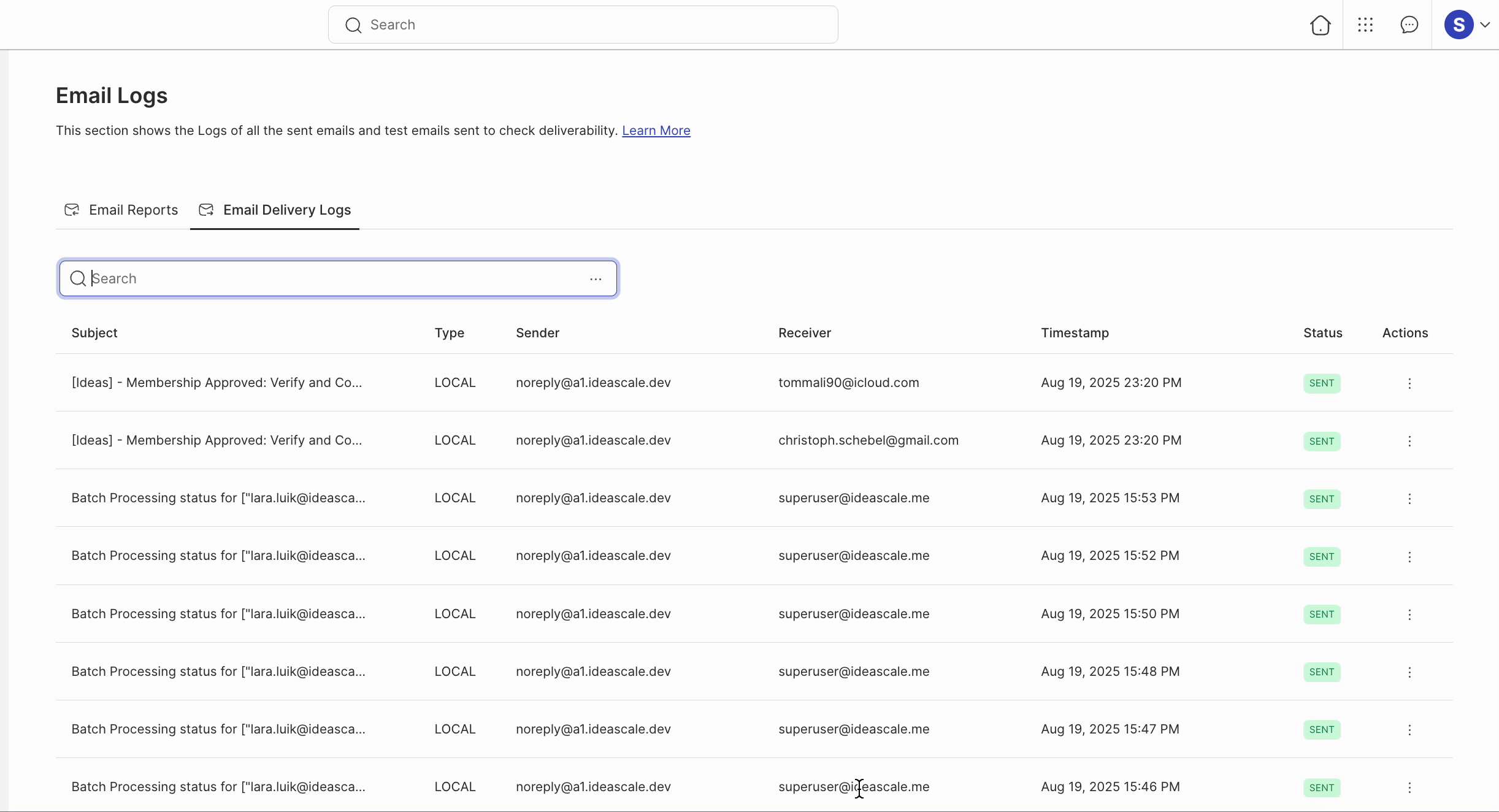Open the apps grid menu icon
1499x812 pixels.
pyautogui.click(x=1365, y=25)
